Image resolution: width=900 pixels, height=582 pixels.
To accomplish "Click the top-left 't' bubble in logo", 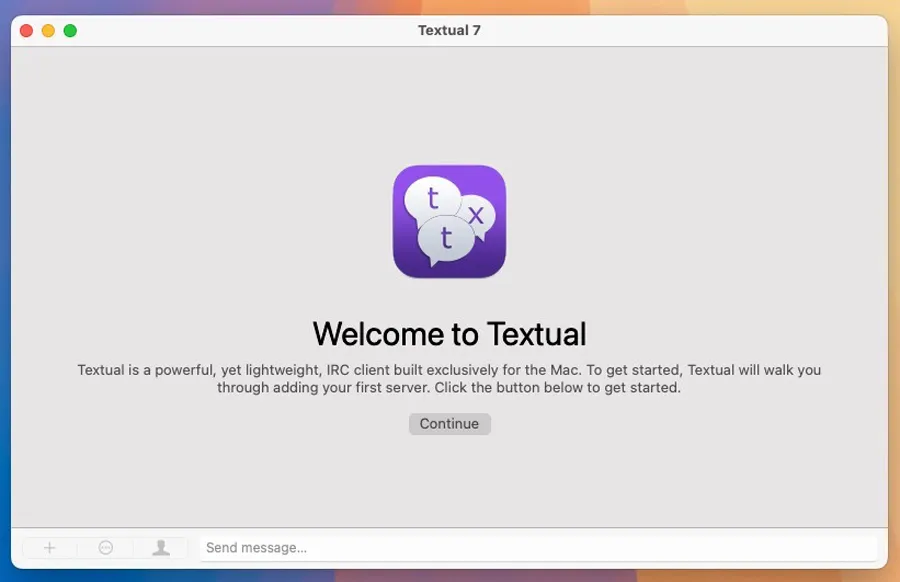I will pyautogui.click(x=432, y=198).
